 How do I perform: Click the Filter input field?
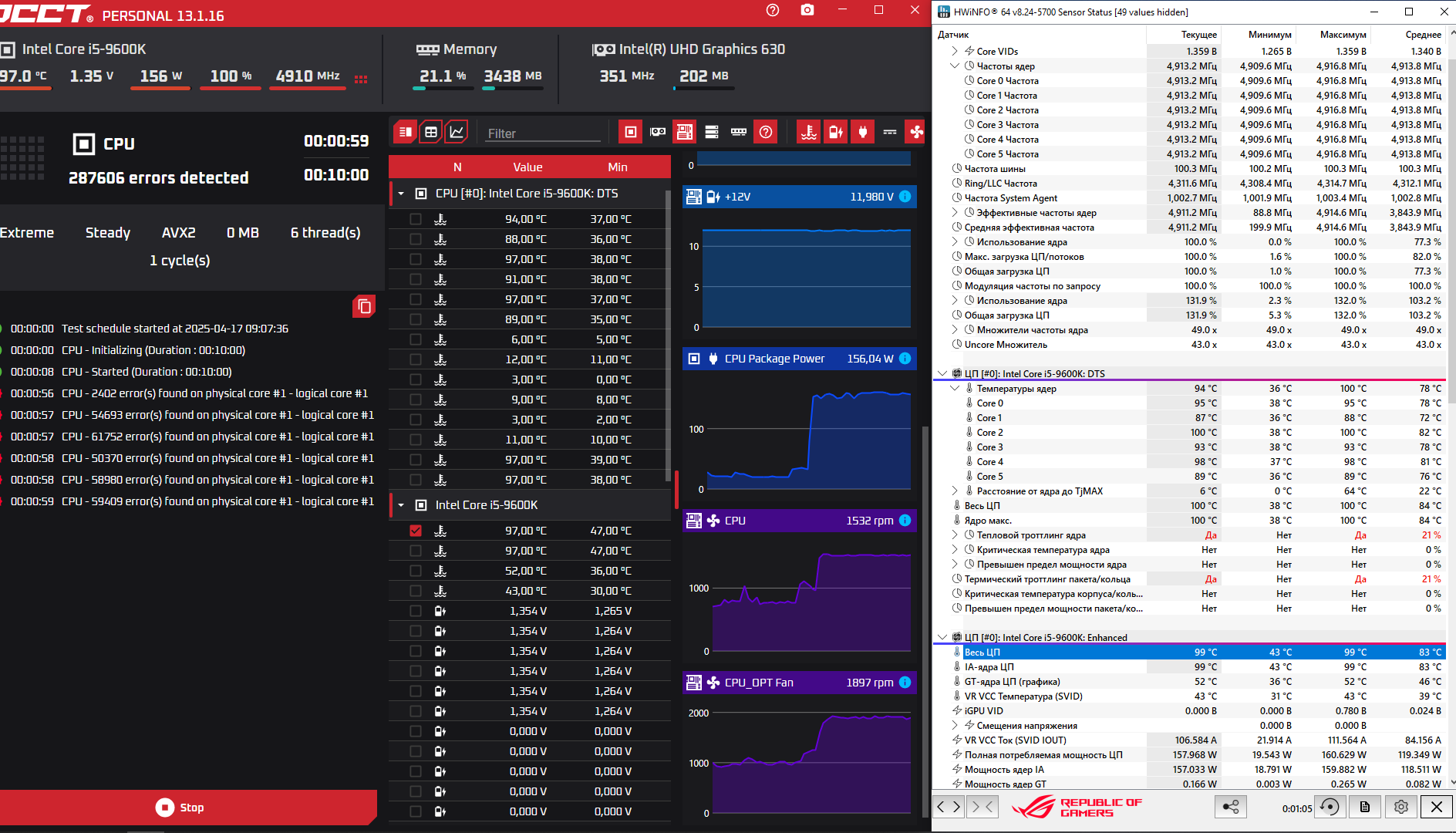click(543, 133)
